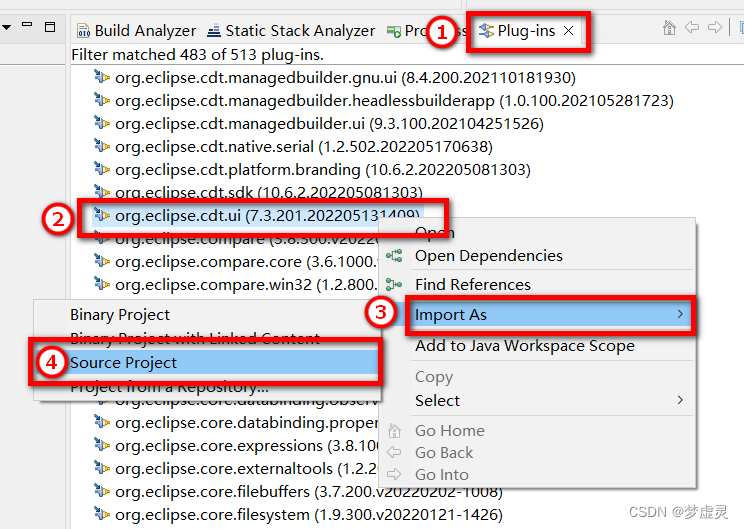
Task: Maximize the left panel
Action: 50,27
